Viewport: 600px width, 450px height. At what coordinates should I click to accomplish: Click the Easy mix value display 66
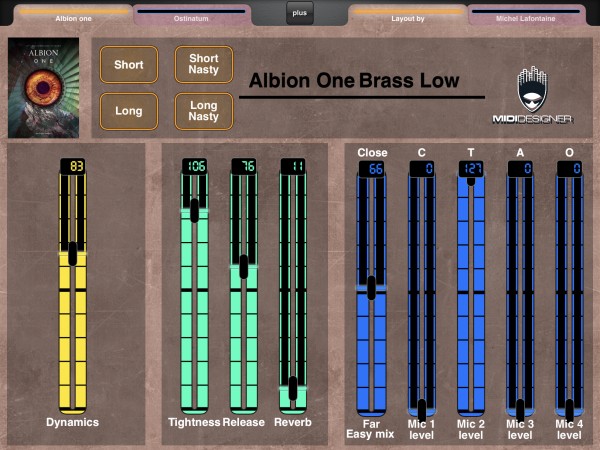click(371, 169)
